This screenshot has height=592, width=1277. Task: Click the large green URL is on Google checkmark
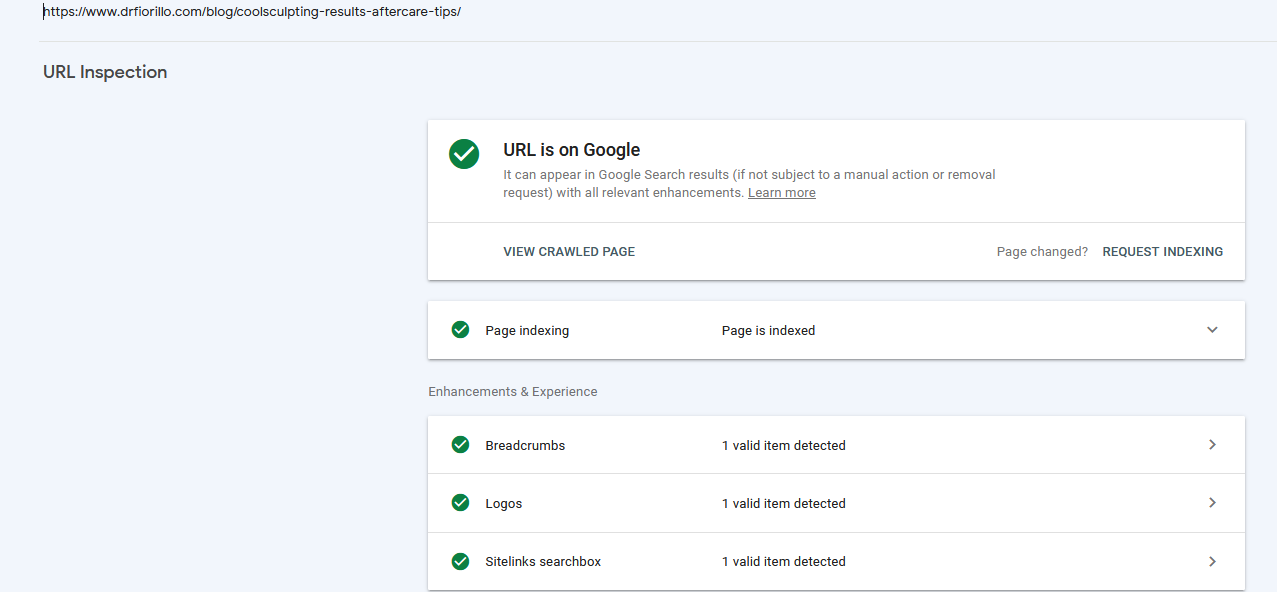(464, 154)
